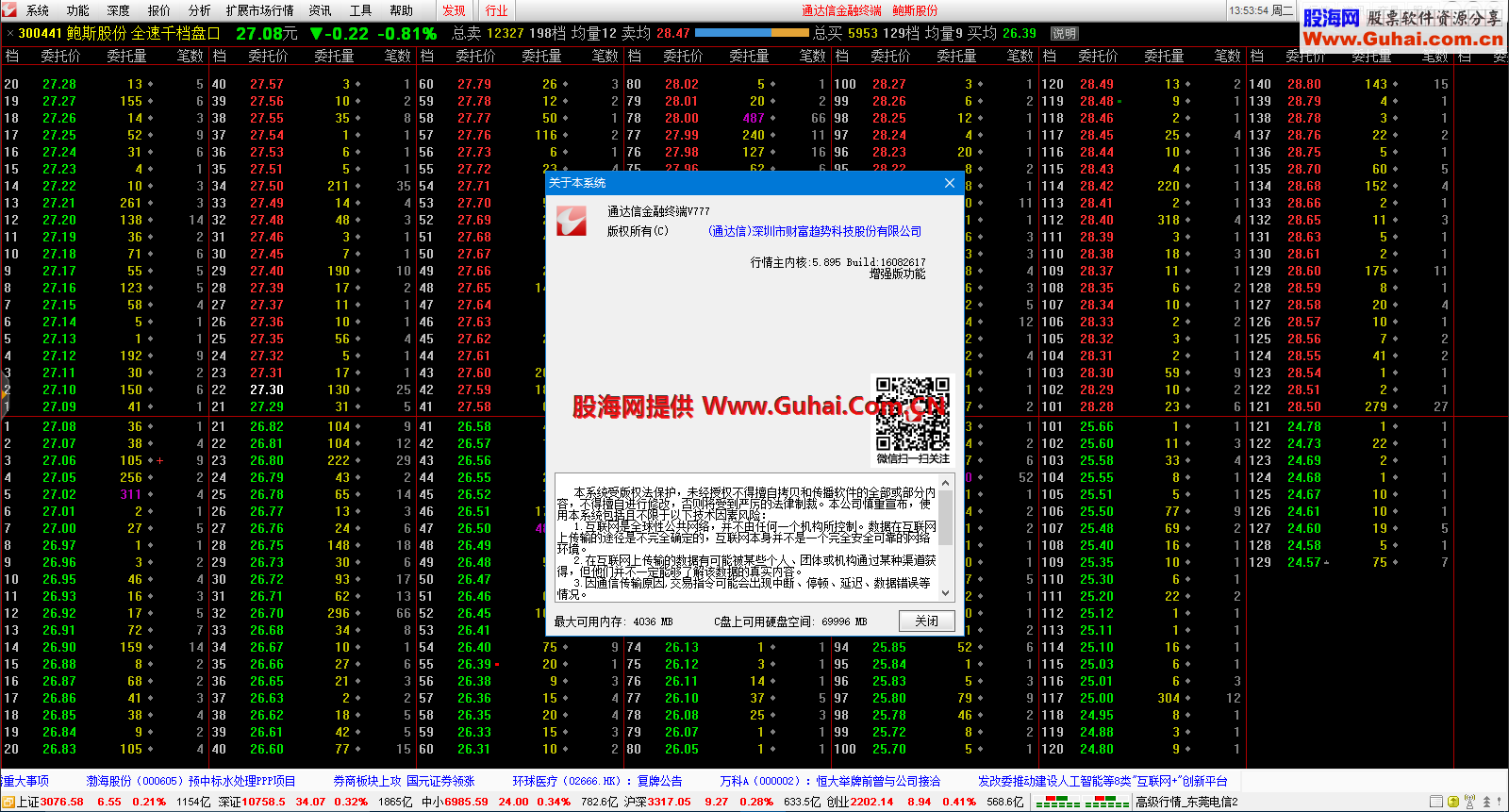Image resolution: width=1509 pixels, height=812 pixels.
Task: Click the first 委托价 column header
Action: (60, 56)
